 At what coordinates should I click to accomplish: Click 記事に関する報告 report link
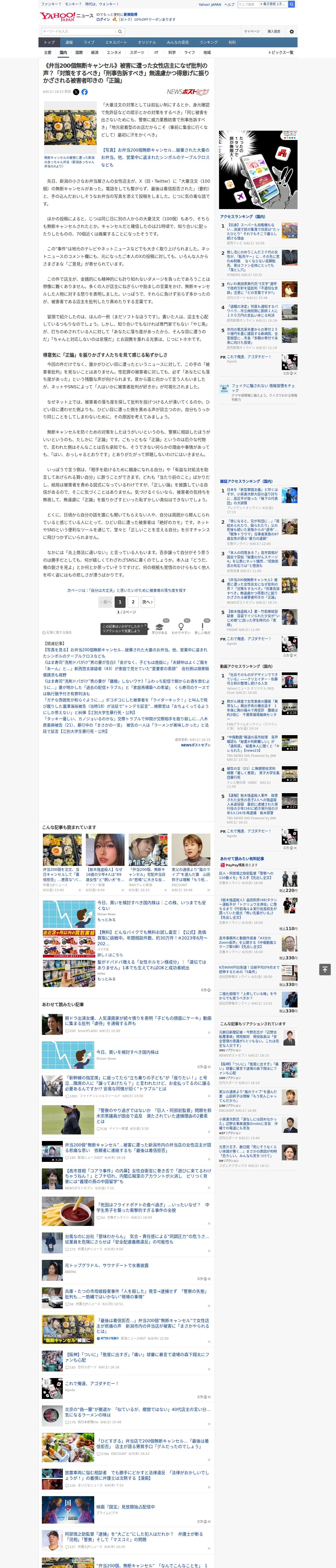(57, 632)
